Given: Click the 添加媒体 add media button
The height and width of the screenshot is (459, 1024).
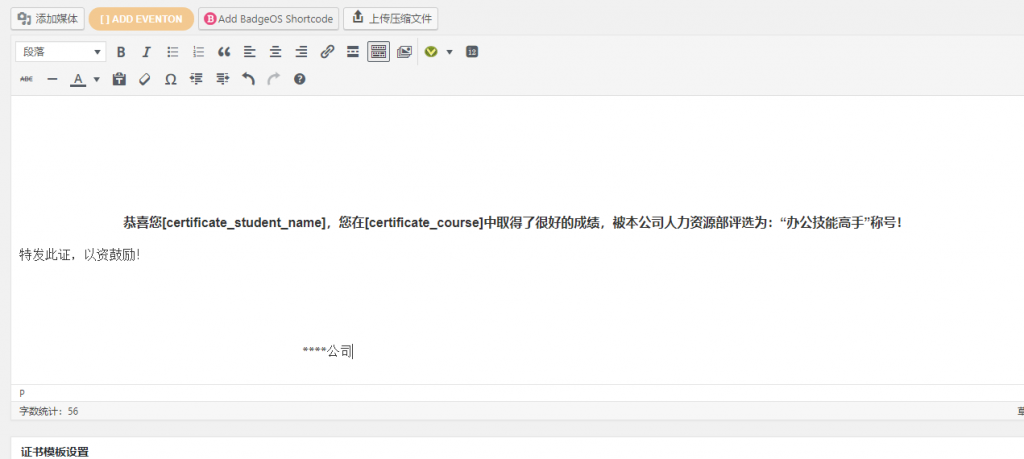Looking at the screenshot, I should click(x=48, y=18).
